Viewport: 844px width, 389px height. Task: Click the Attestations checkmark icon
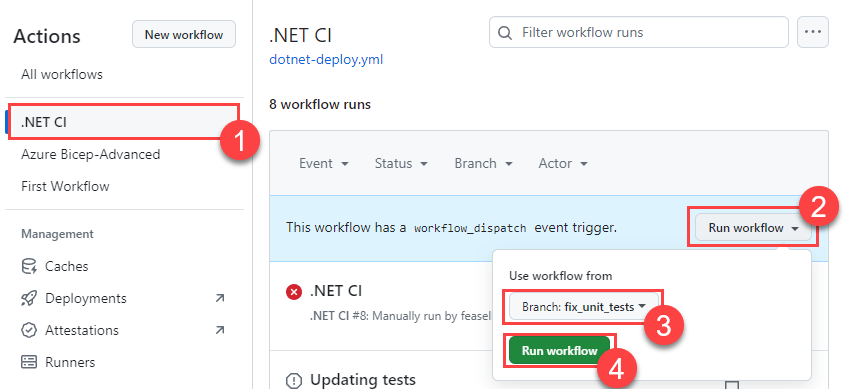[29, 330]
